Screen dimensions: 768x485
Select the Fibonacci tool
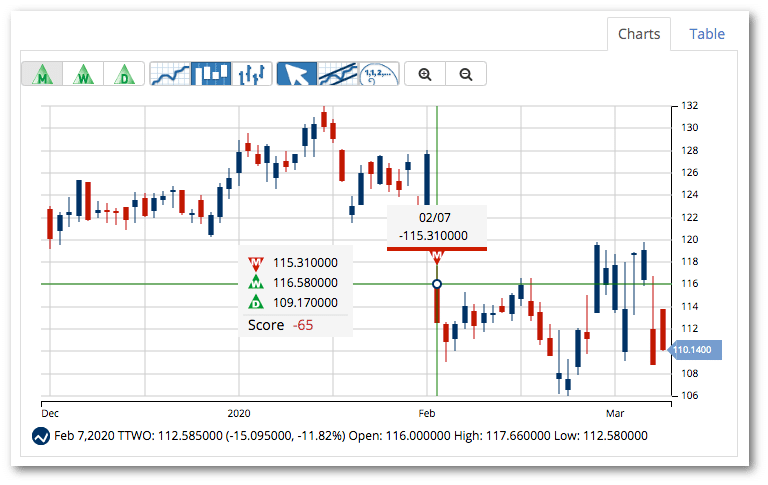[379, 74]
